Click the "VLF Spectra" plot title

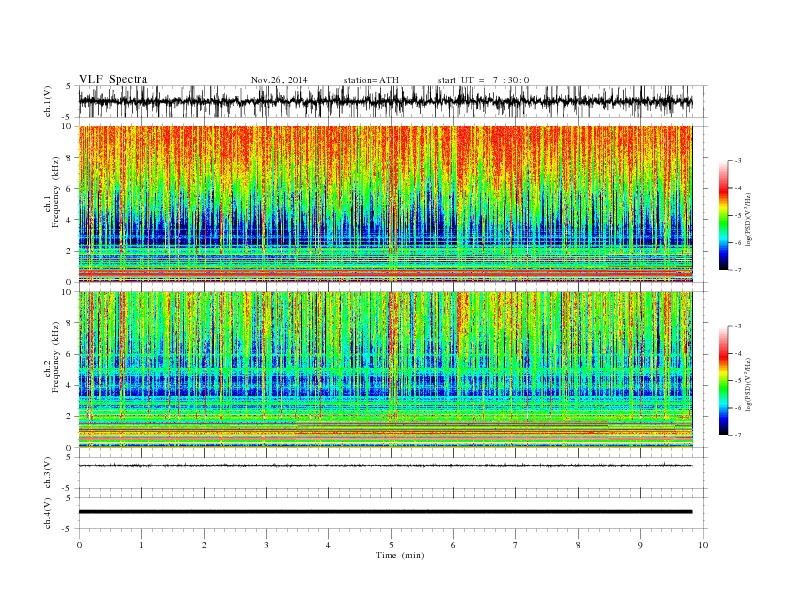[x=113, y=79]
